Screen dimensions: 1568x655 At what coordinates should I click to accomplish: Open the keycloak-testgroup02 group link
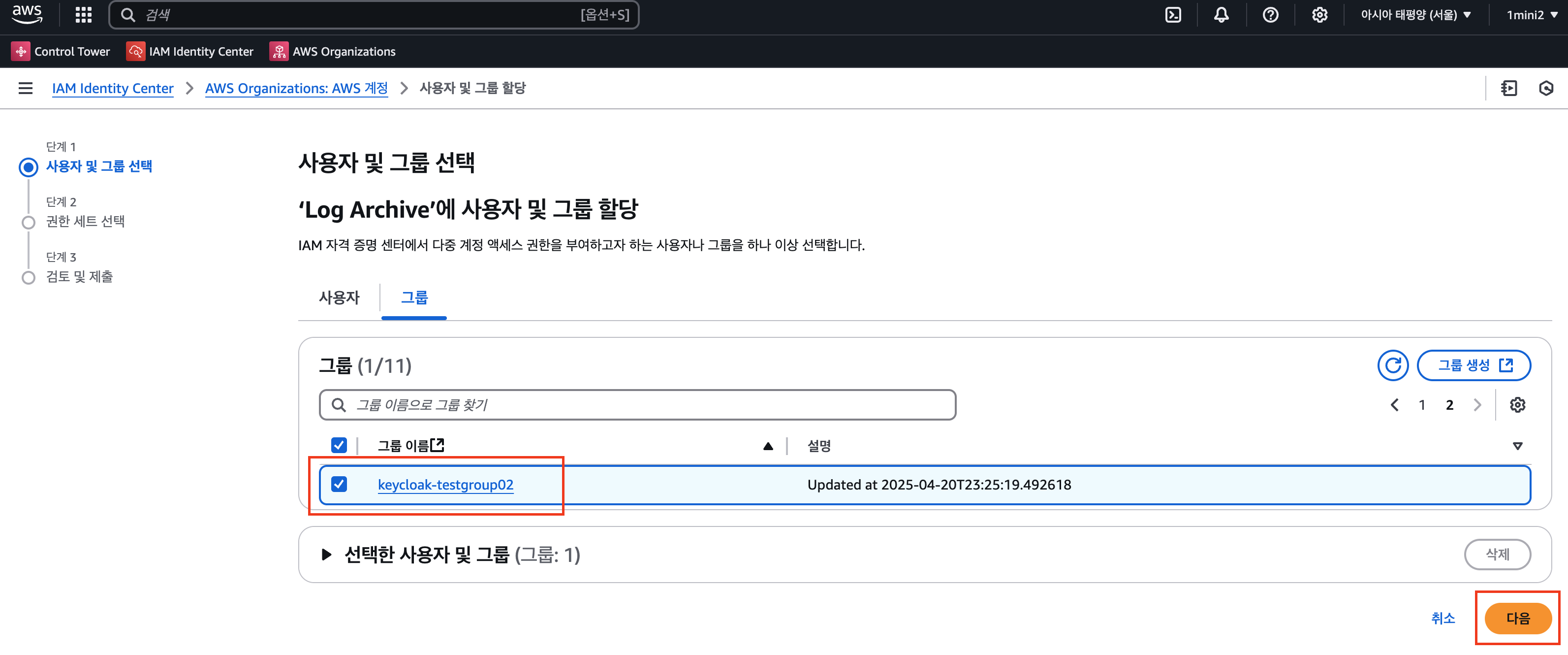click(x=445, y=485)
